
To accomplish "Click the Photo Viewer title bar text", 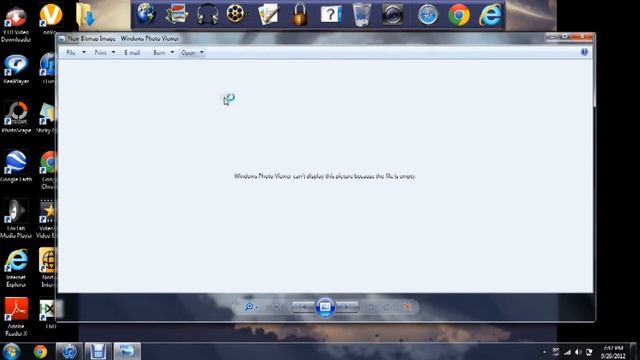I will point(123,38).
